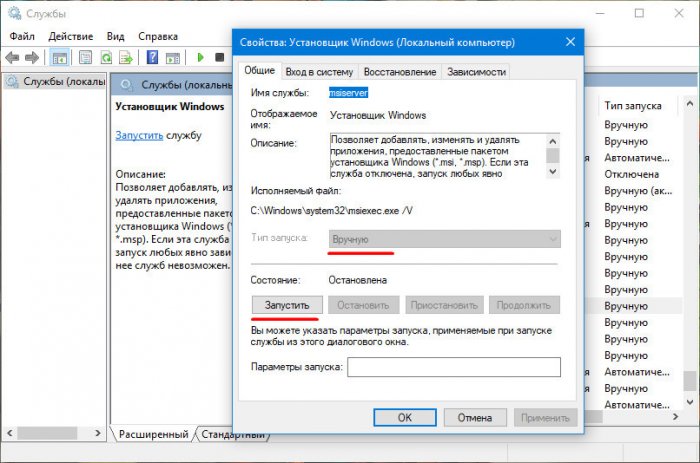
Task: Close the Свойства dialog with X
Action: pyautogui.click(x=570, y=42)
